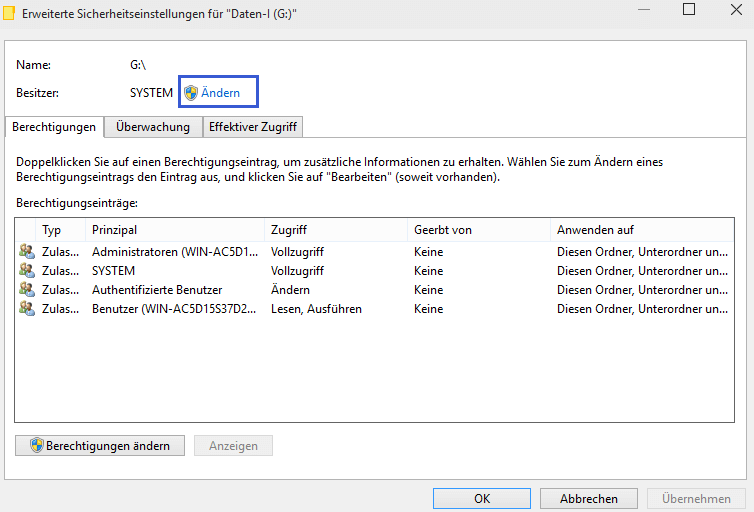Click the Ändern access cell in the Authentifizierte Benutzer row

tap(290, 290)
